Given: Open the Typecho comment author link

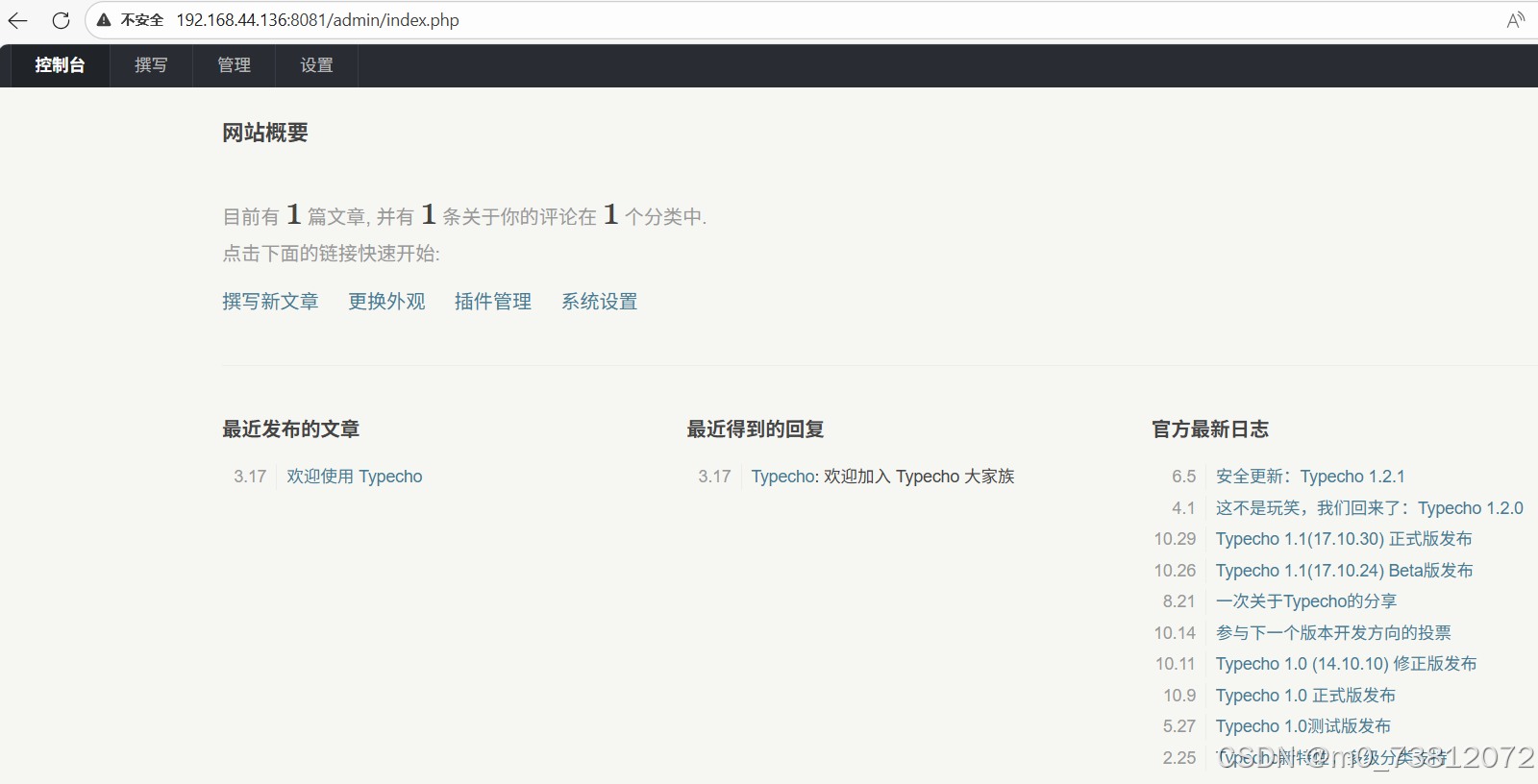Looking at the screenshot, I should coord(783,477).
